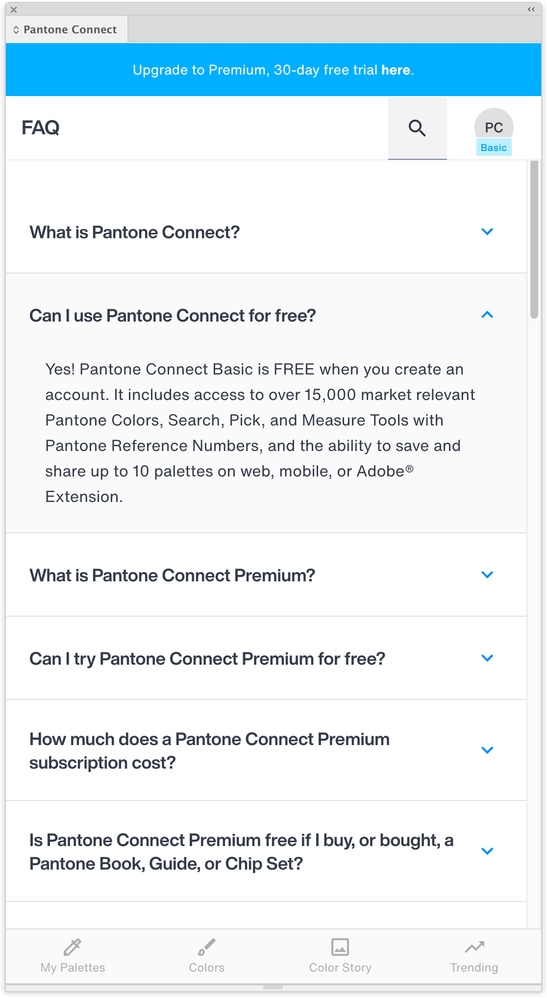Click "here" link in upgrade banner
Viewport: 547px width, 999px height.
[x=395, y=70]
